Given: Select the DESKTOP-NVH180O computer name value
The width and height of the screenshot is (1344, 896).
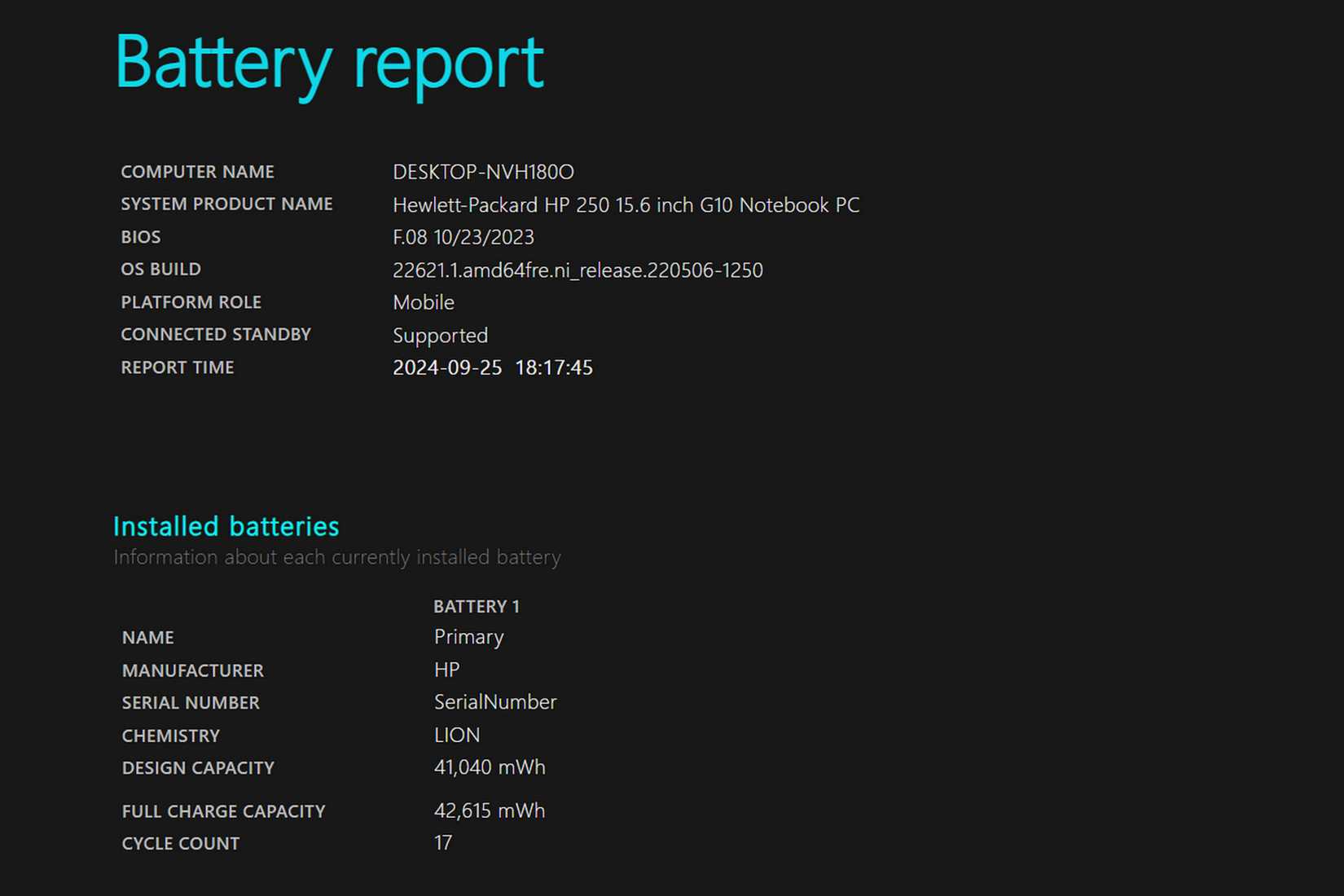Looking at the screenshot, I should click(x=482, y=172).
